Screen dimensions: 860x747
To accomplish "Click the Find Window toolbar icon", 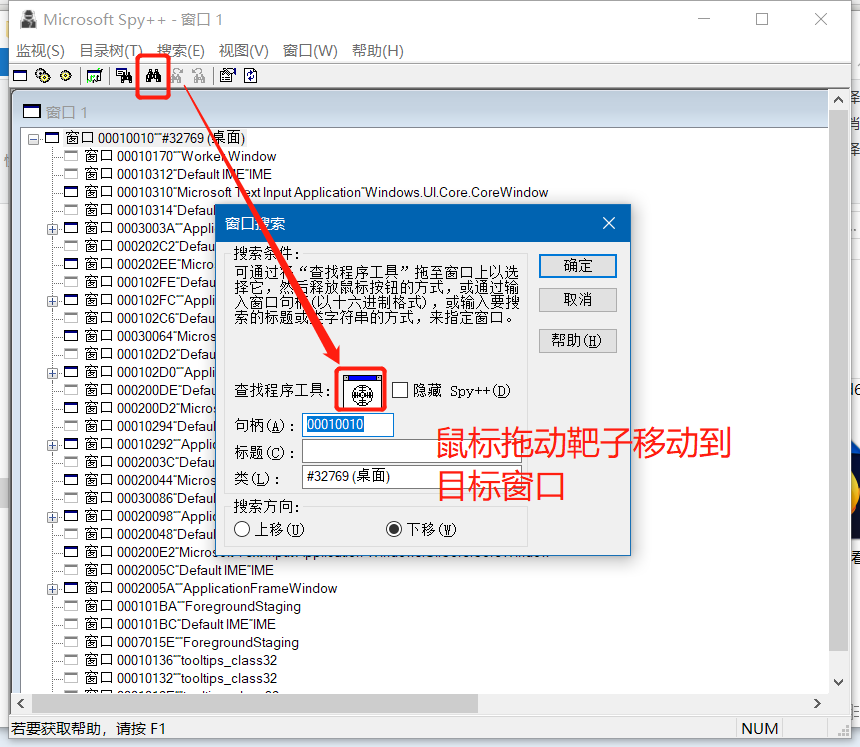I will tap(124, 76).
